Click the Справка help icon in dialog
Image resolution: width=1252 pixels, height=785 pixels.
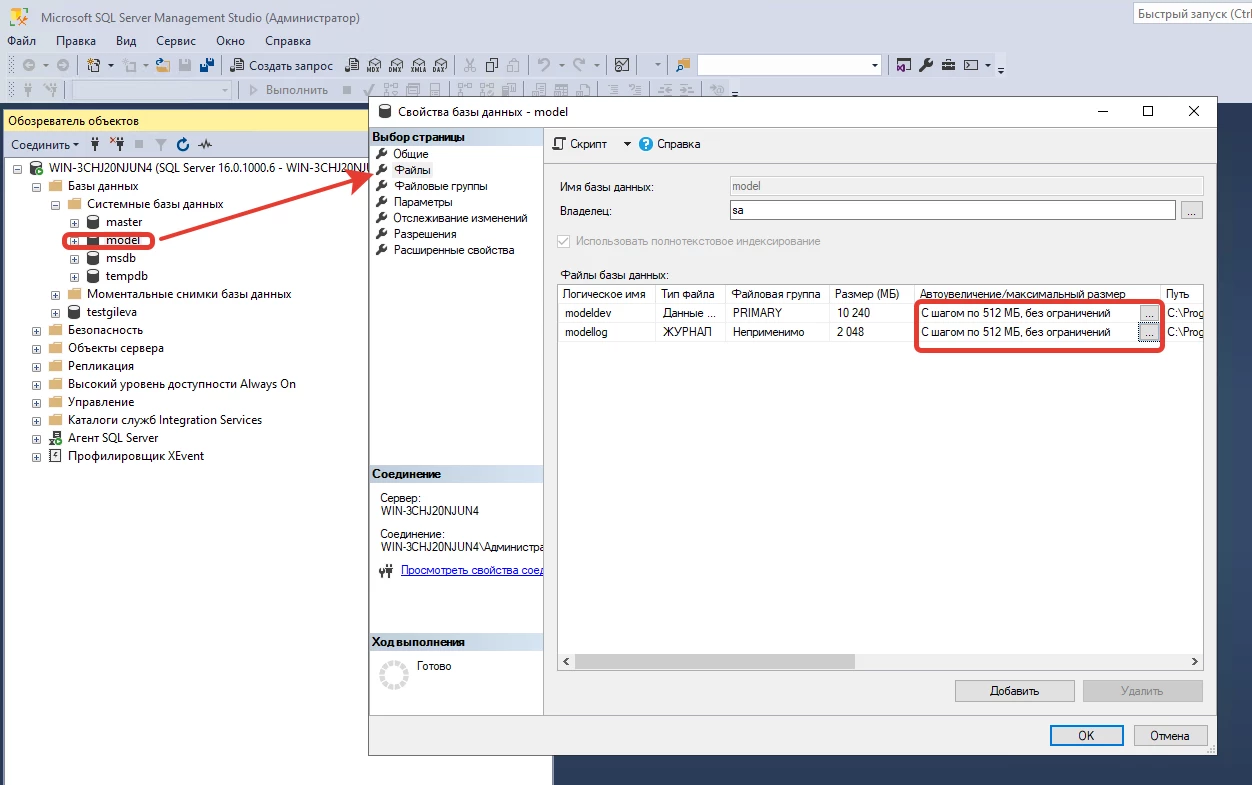click(x=646, y=144)
